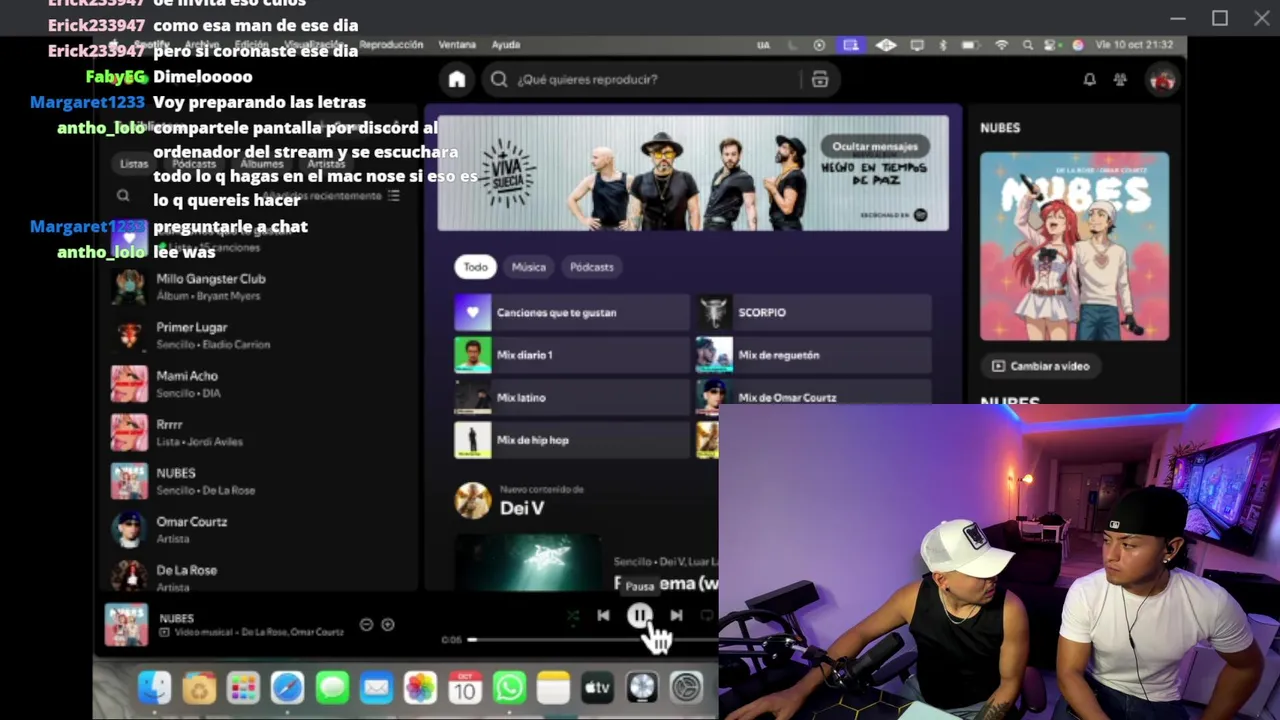Go to Spotify Home via house icon
The width and height of the screenshot is (1280, 720).
(x=457, y=80)
